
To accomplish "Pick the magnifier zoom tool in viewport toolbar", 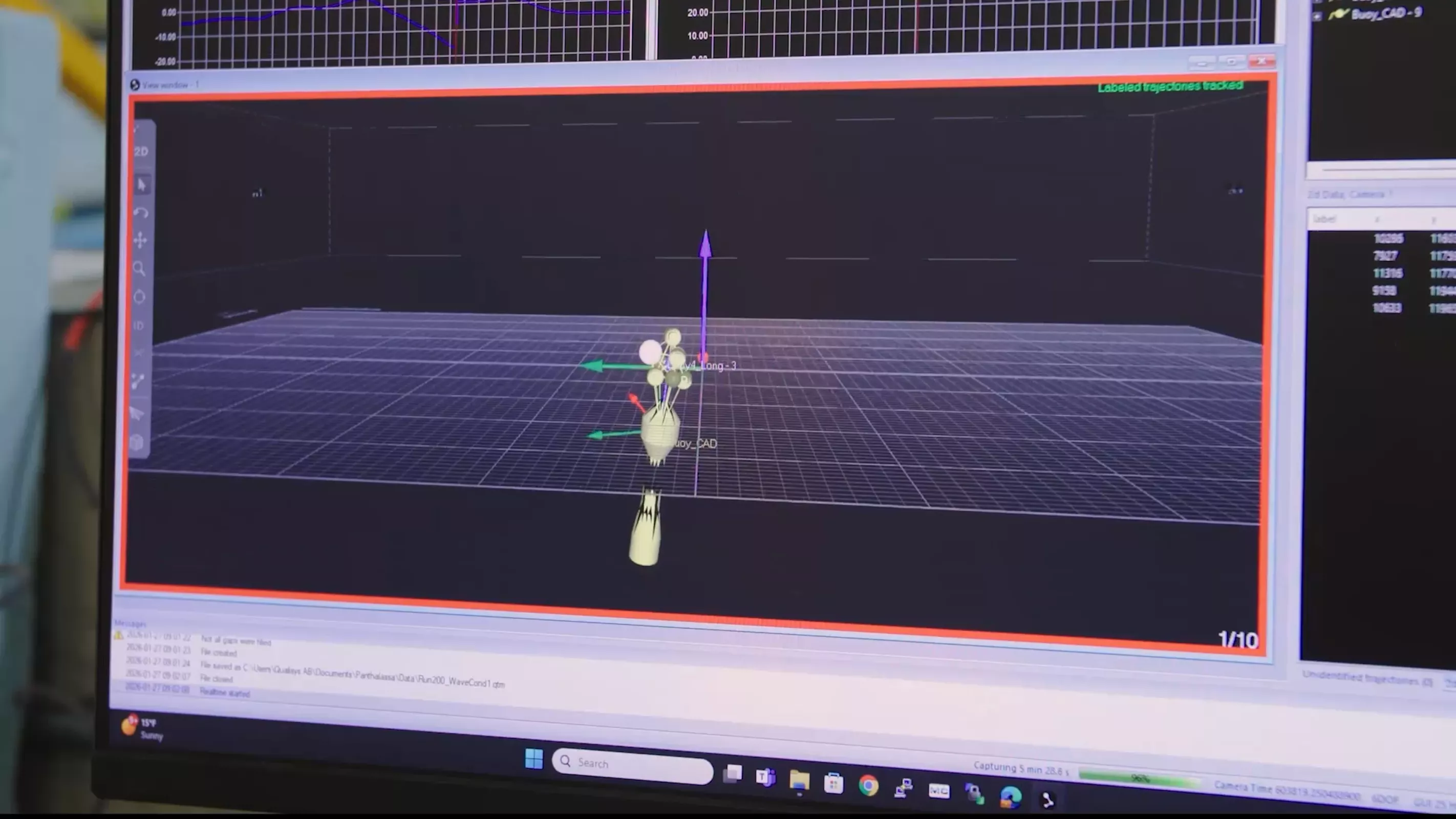I will (139, 268).
